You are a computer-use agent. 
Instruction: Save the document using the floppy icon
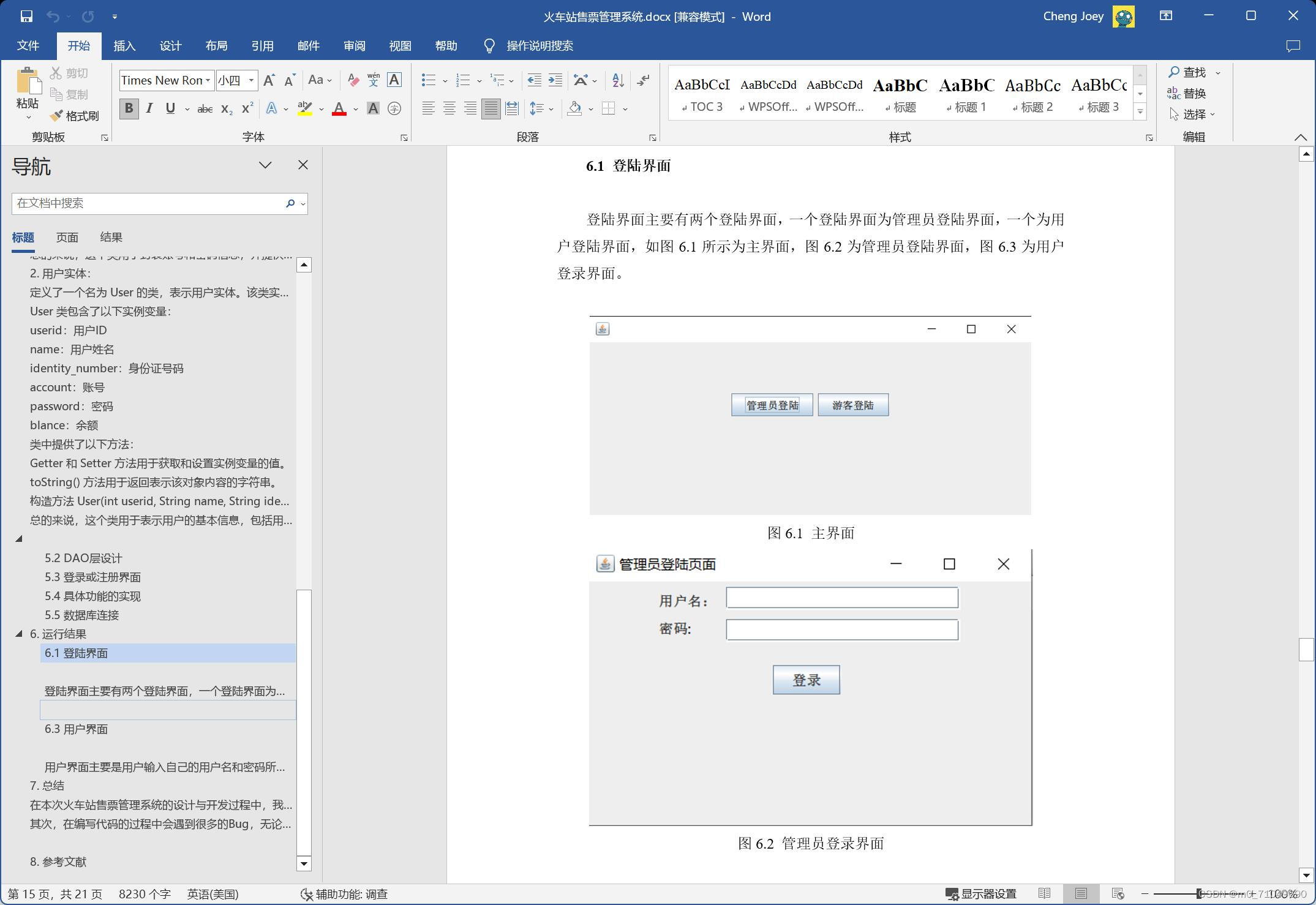coord(26,17)
